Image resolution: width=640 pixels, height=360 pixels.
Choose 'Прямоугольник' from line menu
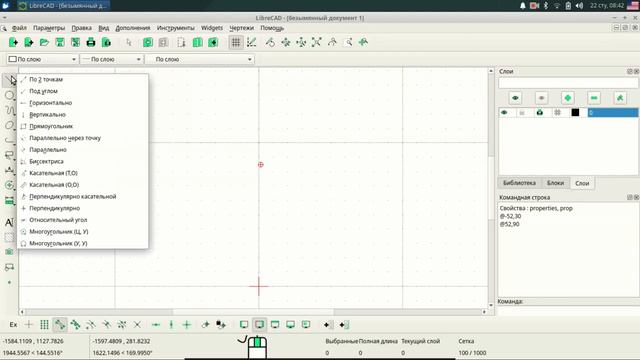coord(83,127)
